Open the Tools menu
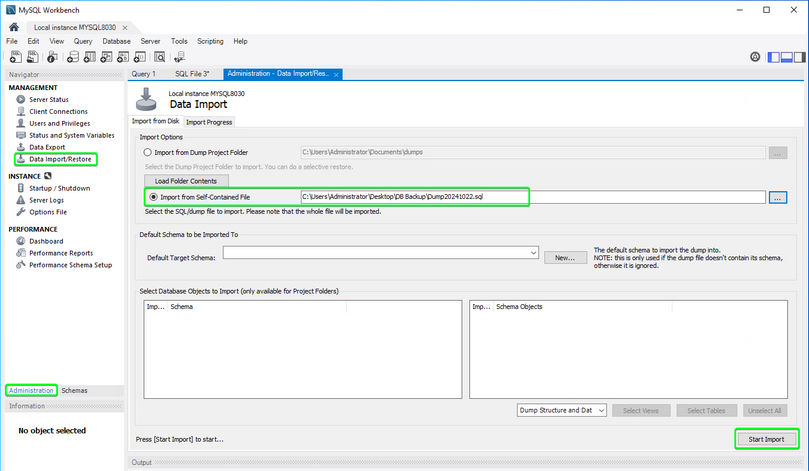809x471 pixels. pos(179,41)
